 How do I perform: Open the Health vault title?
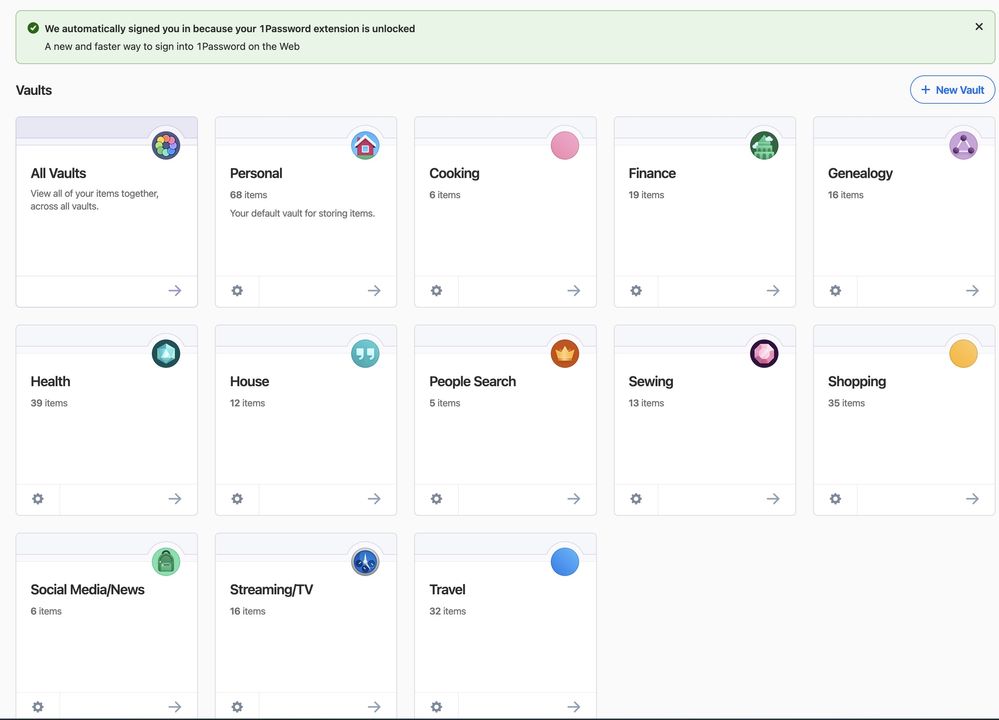(x=50, y=382)
